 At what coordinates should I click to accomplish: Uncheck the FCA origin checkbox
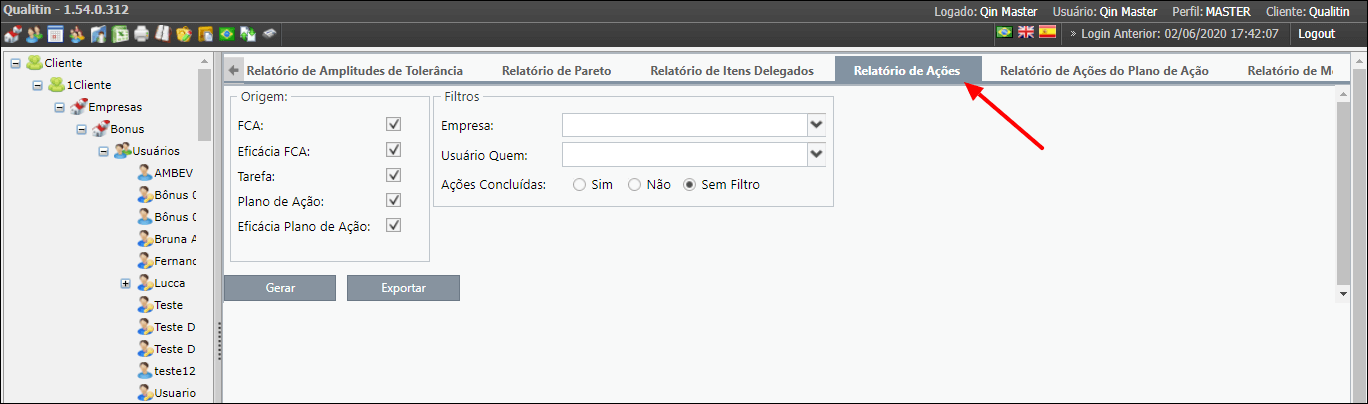tap(394, 125)
